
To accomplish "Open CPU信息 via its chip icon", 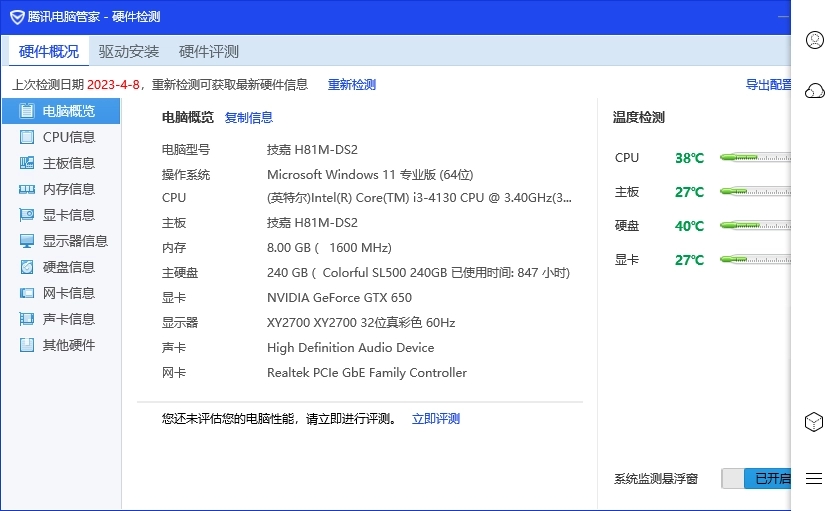I will pyautogui.click(x=26, y=137).
